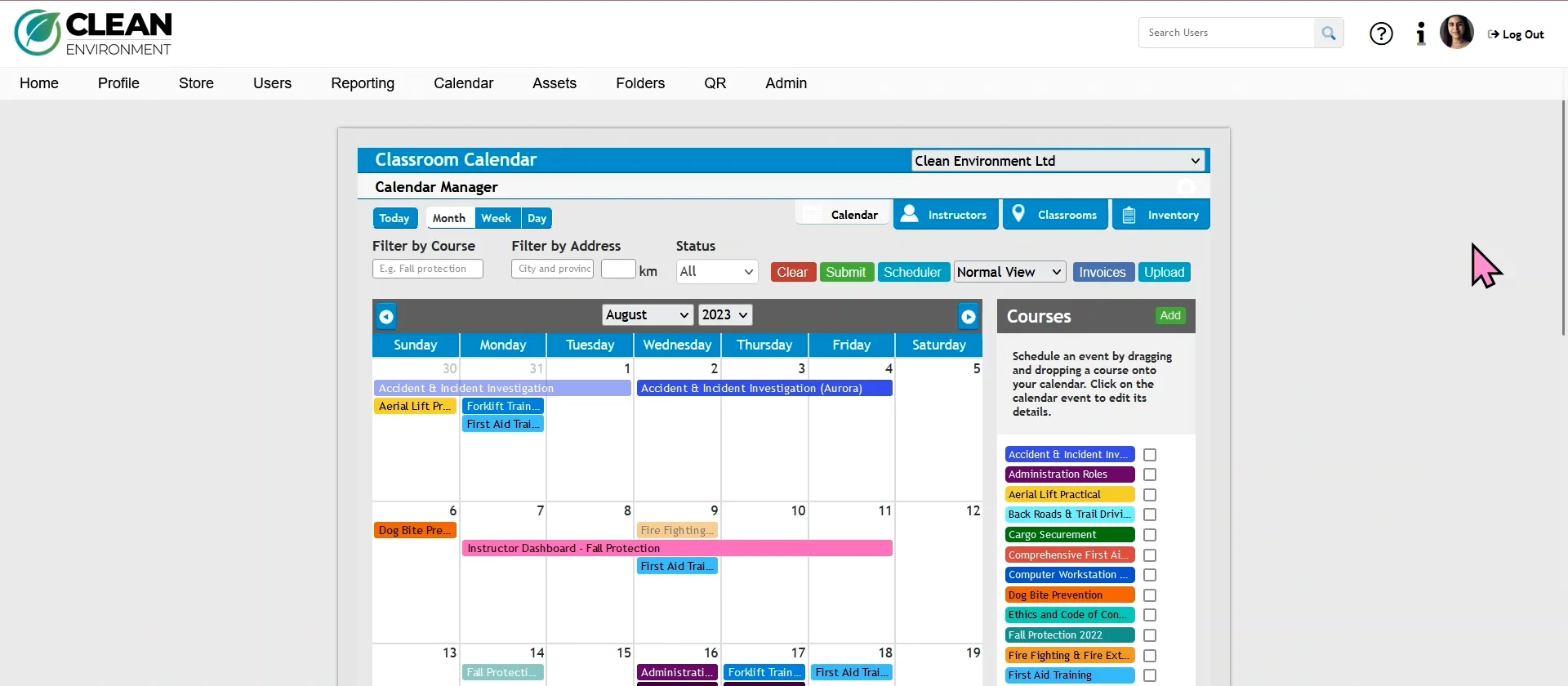Open the Instructor Dashboard - Fall Protection event
This screenshot has height=686, width=1568.
[x=677, y=549]
